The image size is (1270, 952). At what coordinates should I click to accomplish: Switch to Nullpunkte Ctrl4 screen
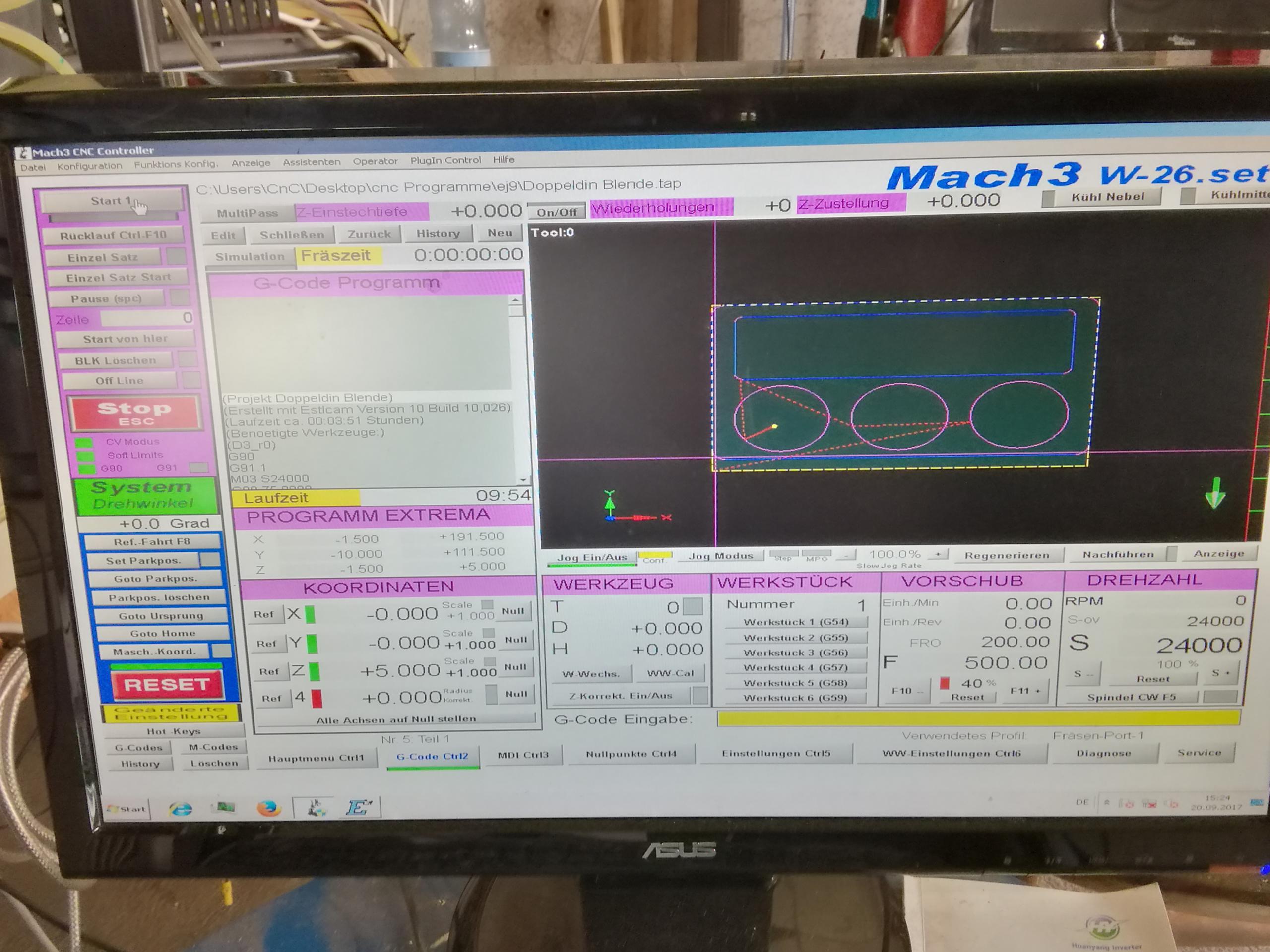coord(631,754)
